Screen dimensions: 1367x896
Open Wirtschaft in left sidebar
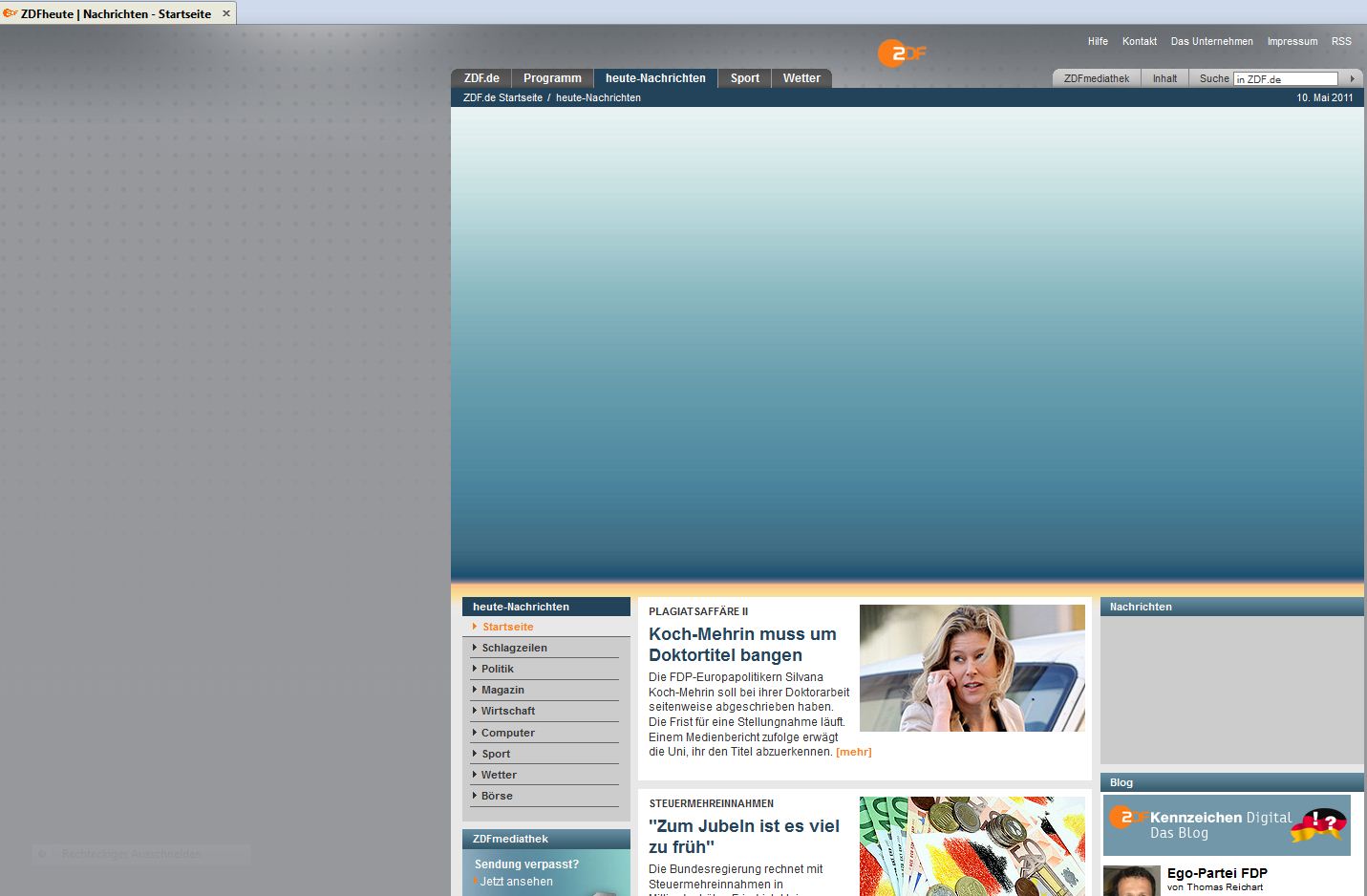tap(545, 711)
